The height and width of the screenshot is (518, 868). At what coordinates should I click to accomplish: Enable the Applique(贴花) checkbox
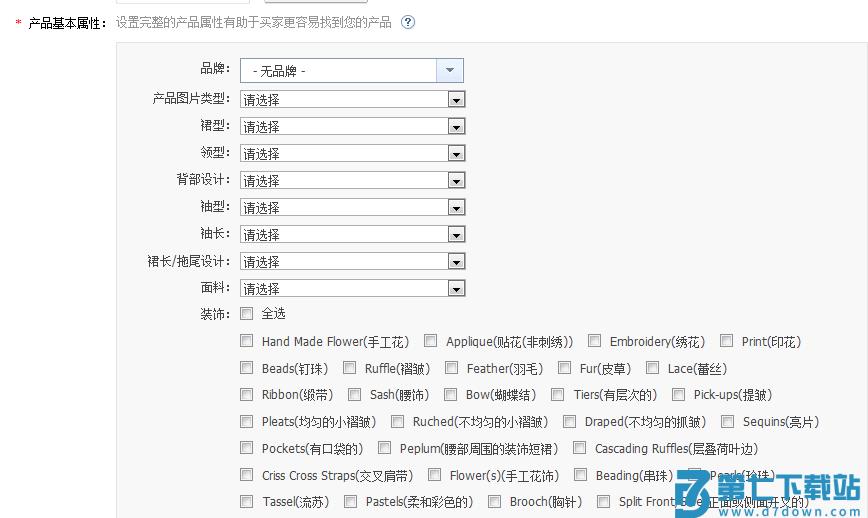tap(431, 341)
